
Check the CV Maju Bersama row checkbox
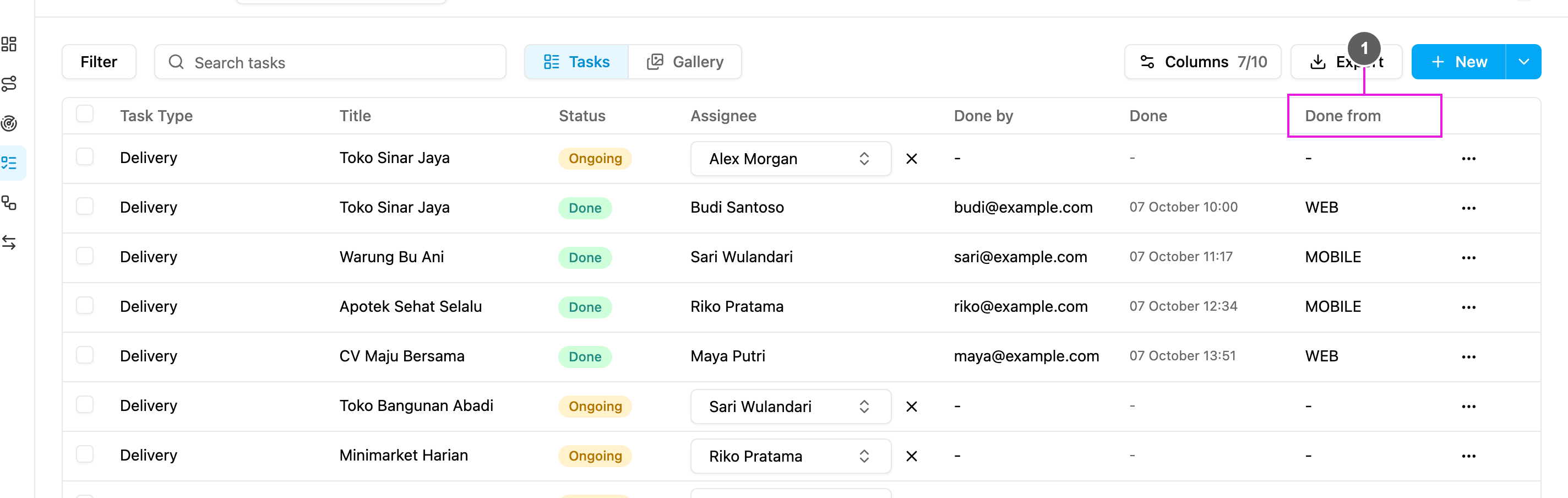pos(85,354)
